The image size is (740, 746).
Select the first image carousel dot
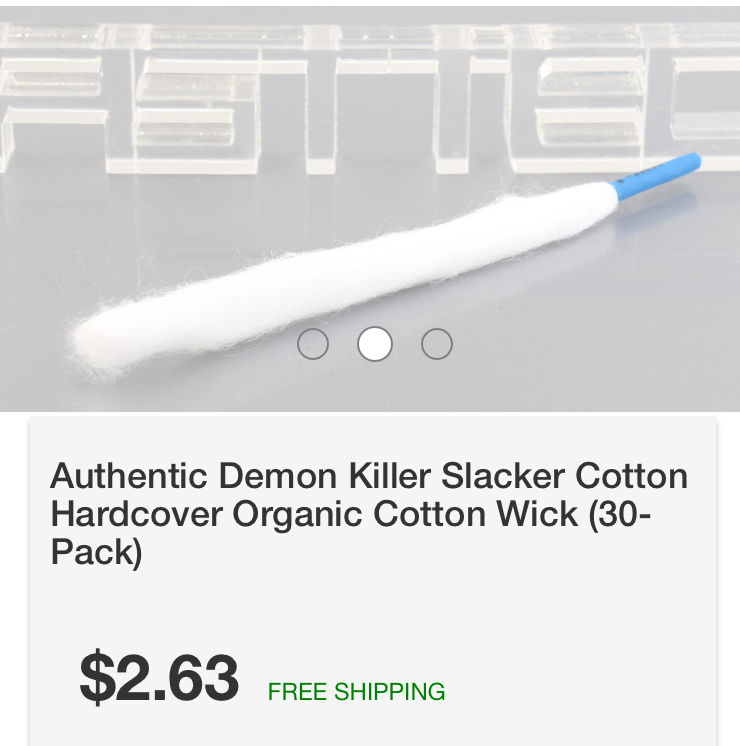click(x=313, y=344)
